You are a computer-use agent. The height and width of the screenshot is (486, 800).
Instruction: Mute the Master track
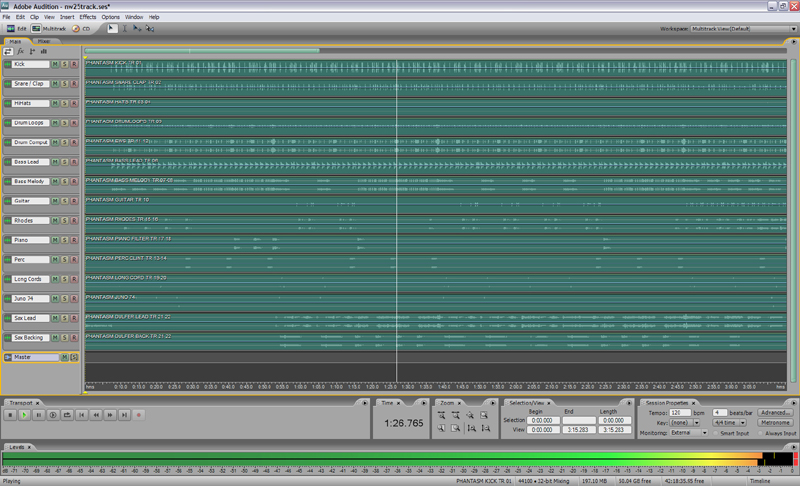pos(65,357)
